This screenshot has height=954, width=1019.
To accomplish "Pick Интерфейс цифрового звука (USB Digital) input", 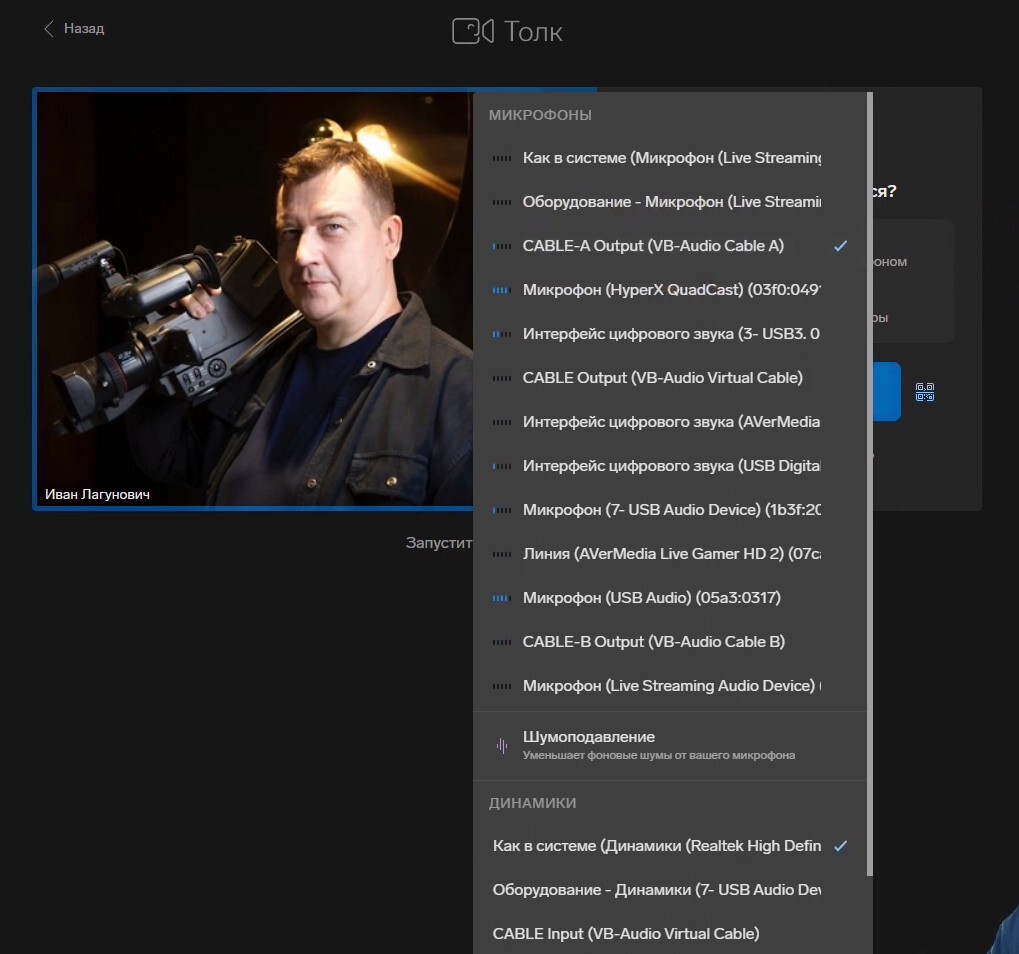I will pos(670,466).
